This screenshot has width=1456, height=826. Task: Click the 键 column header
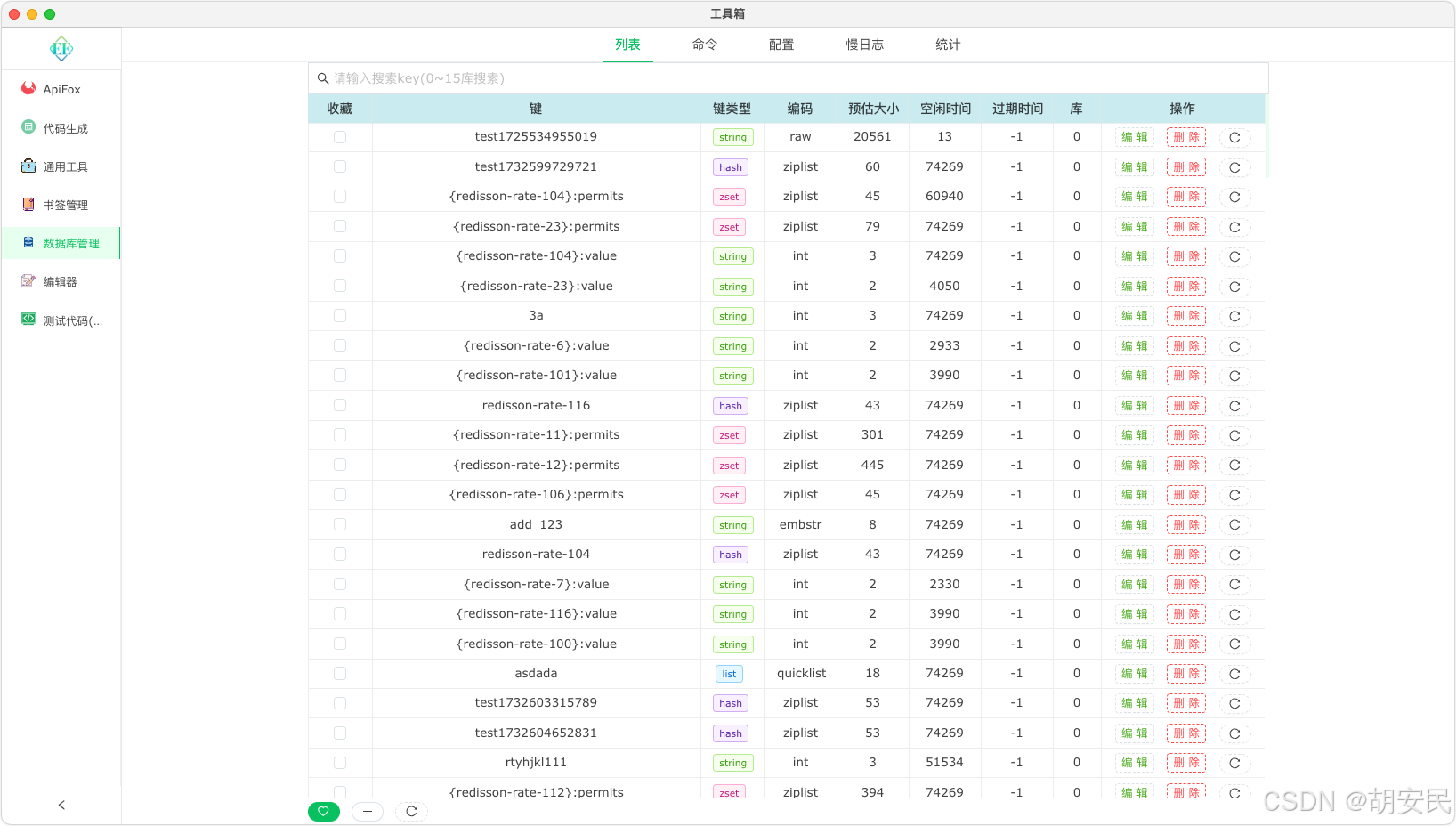tap(536, 109)
